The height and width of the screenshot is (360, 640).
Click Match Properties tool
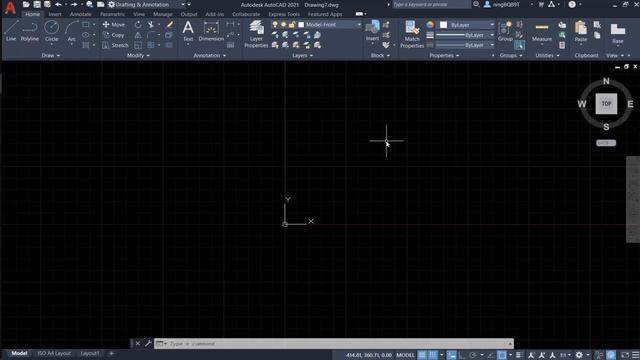click(412, 34)
